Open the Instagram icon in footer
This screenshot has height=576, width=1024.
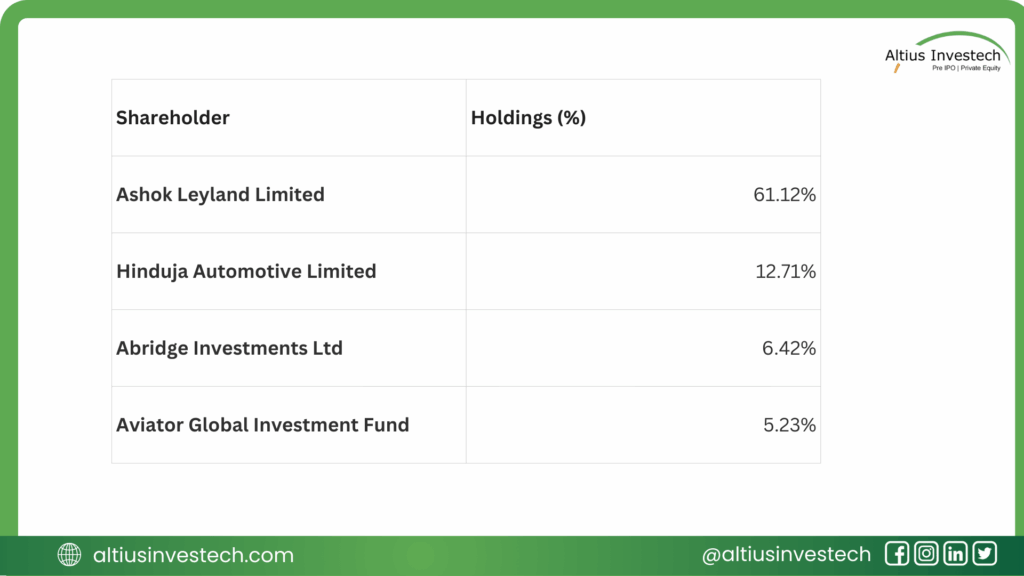tap(927, 554)
